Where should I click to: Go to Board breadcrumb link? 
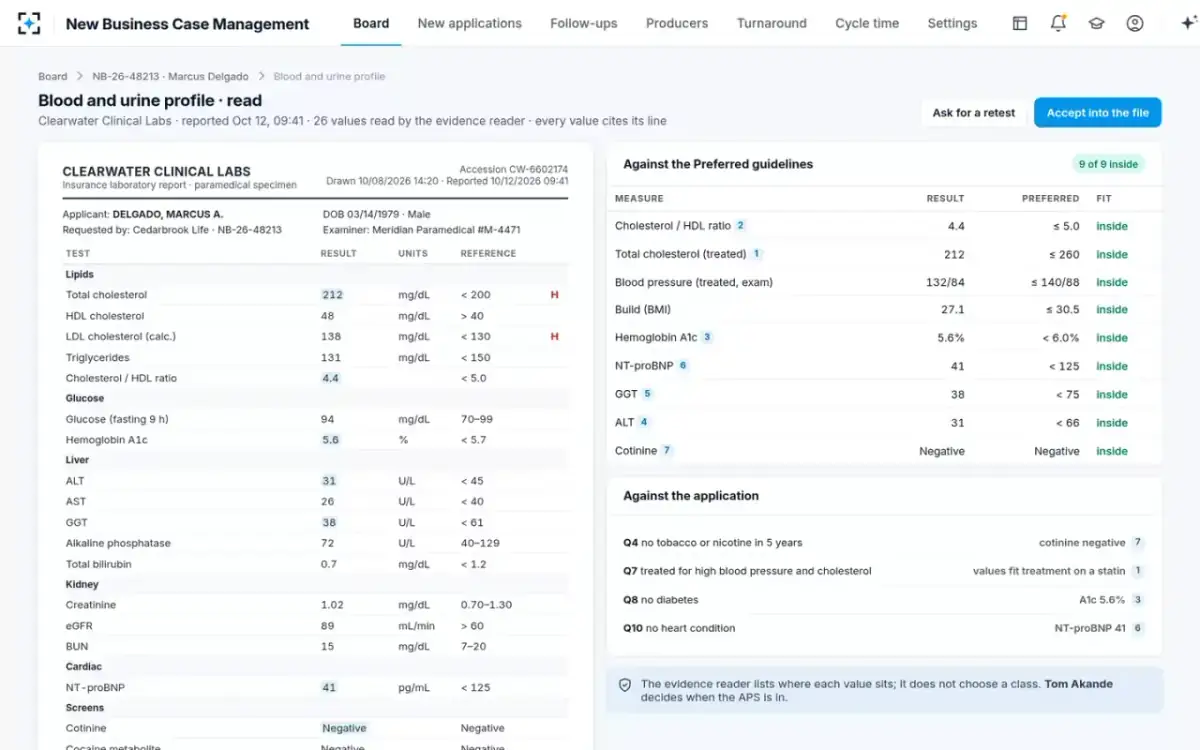[x=53, y=76]
